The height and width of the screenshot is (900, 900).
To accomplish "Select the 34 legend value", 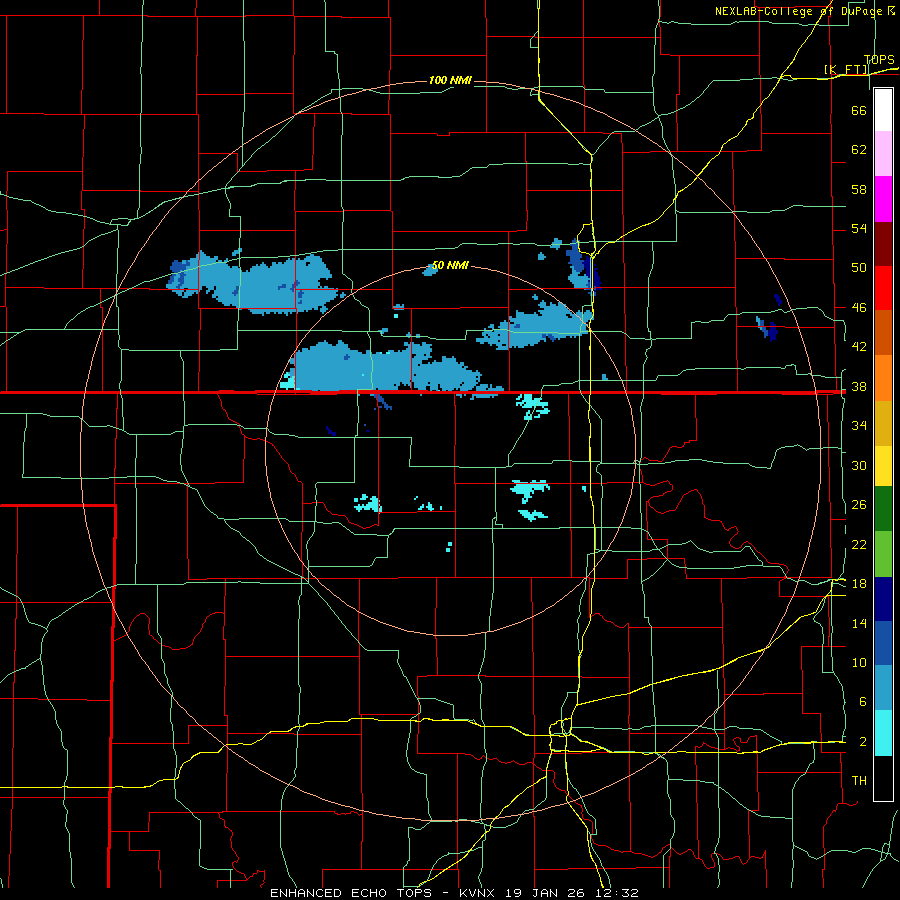I will [x=859, y=425].
